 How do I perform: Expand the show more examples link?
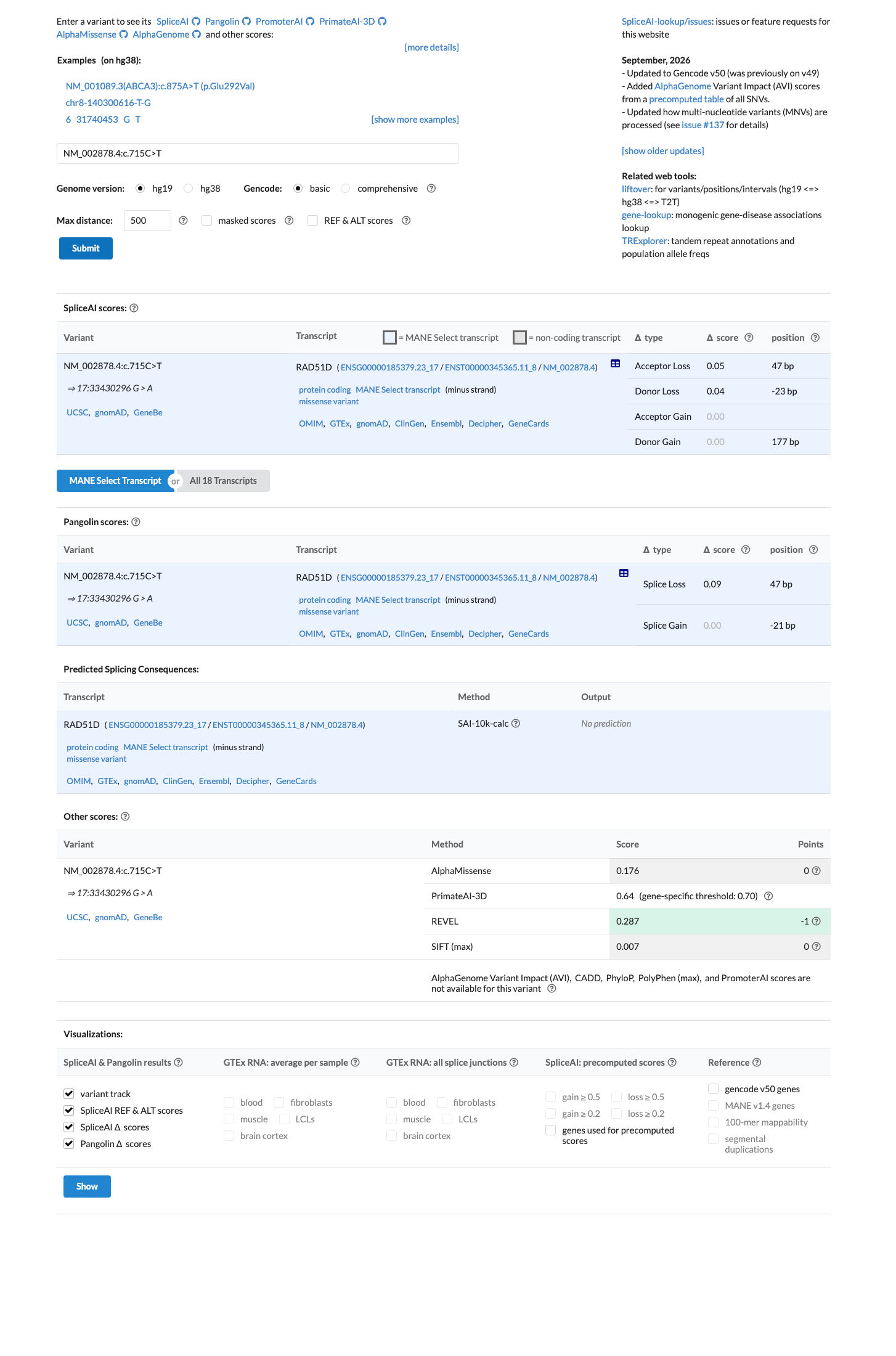415,120
